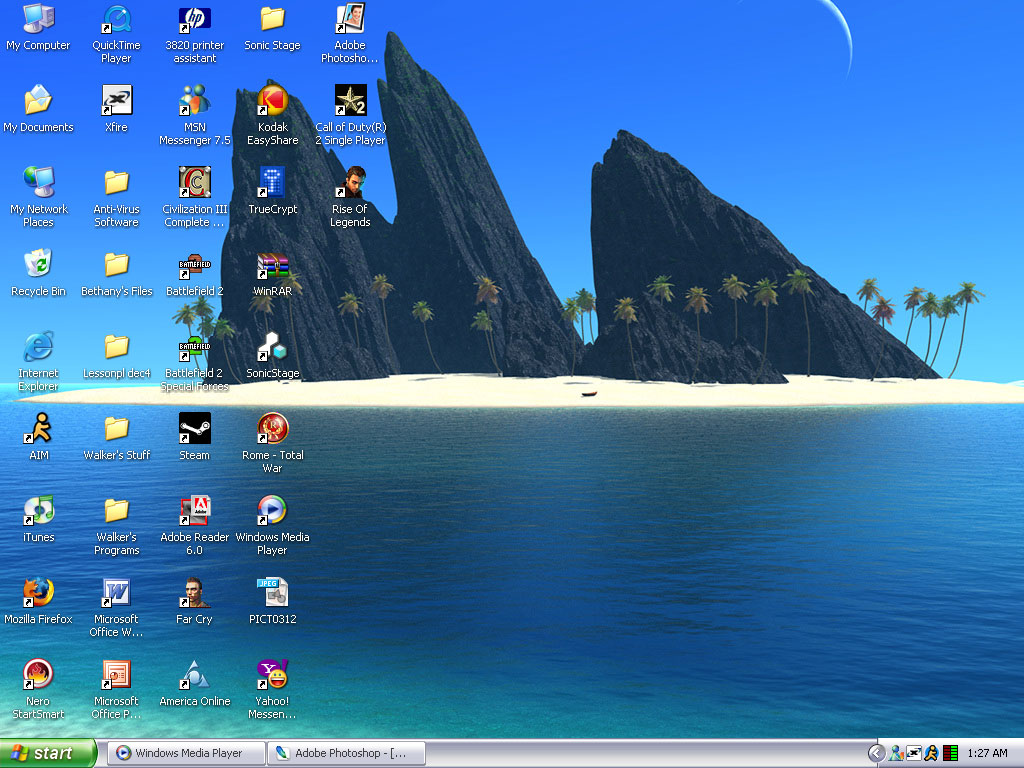Image resolution: width=1024 pixels, height=768 pixels.
Task: Launch Far Cry
Action: pos(194,590)
